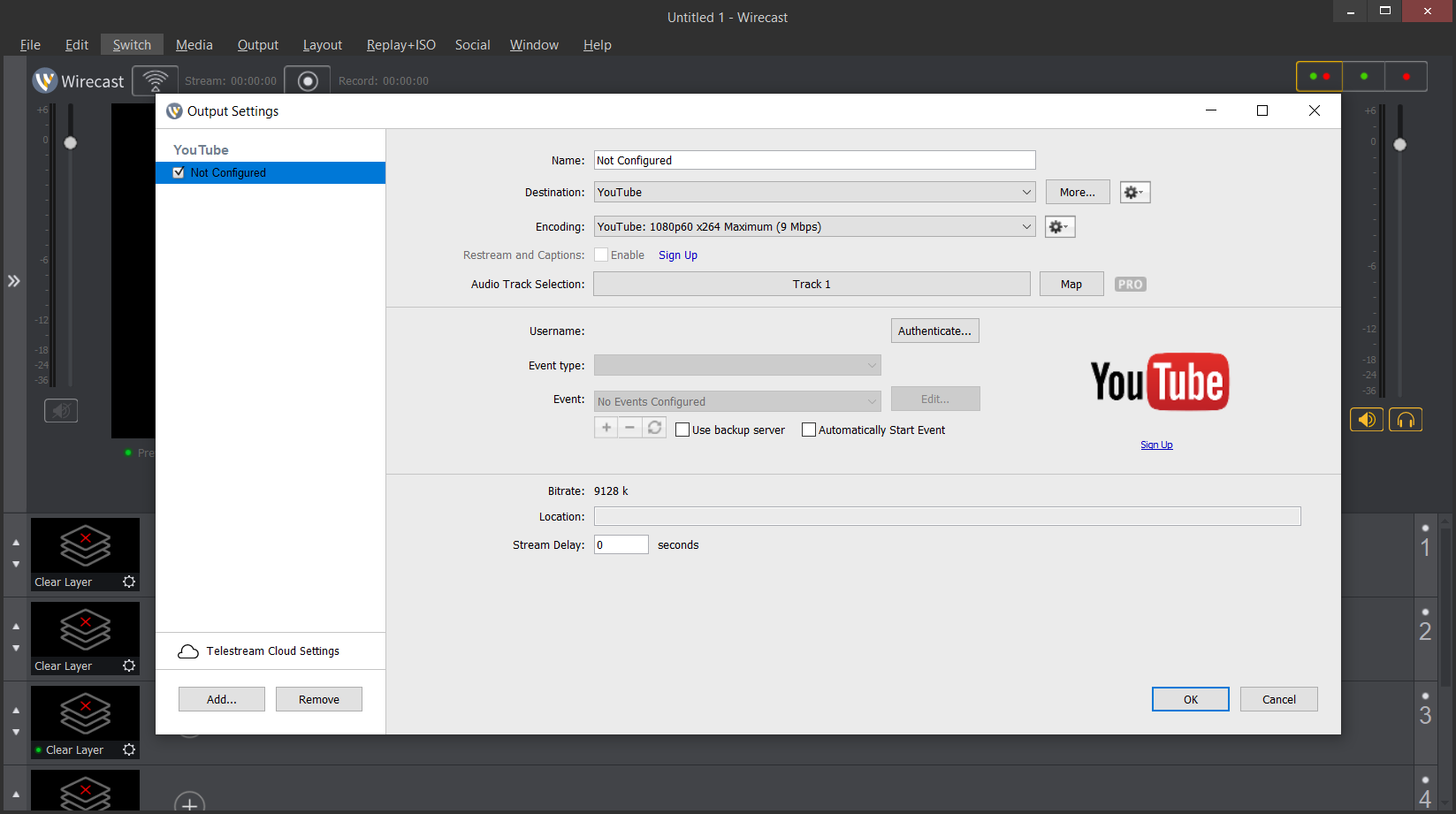Click the Remove button
The width and height of the screenshot is (1456, 814).
pyautogui.click(x=319, y=699)
